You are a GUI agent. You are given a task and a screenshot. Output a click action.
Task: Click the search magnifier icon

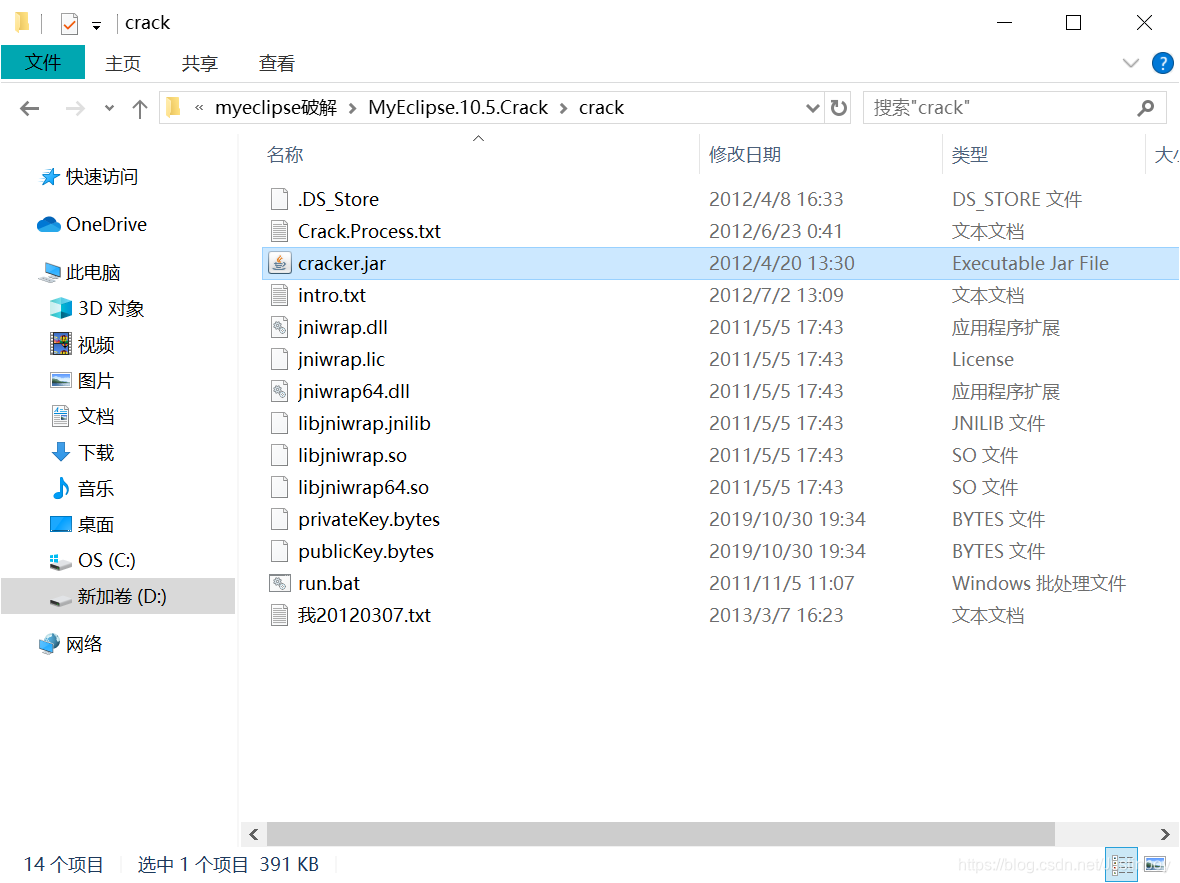1145,108
